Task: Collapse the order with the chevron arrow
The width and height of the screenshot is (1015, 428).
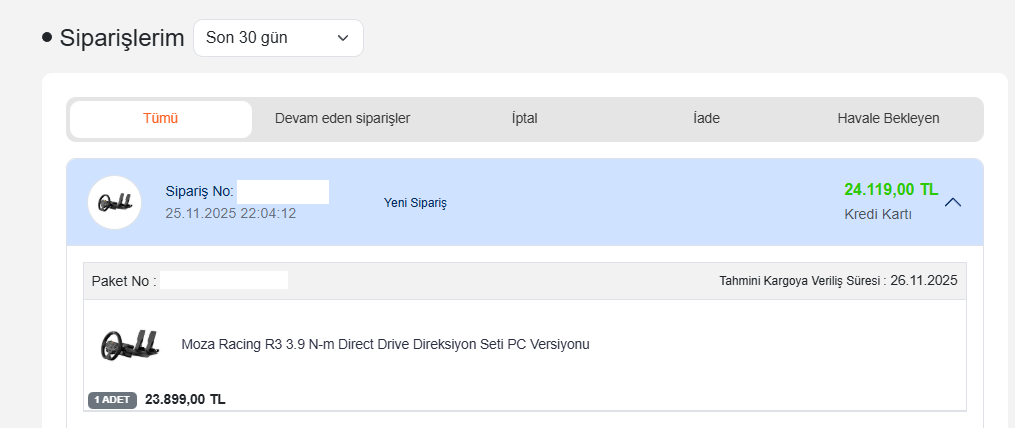Action: tap(953, 202)
